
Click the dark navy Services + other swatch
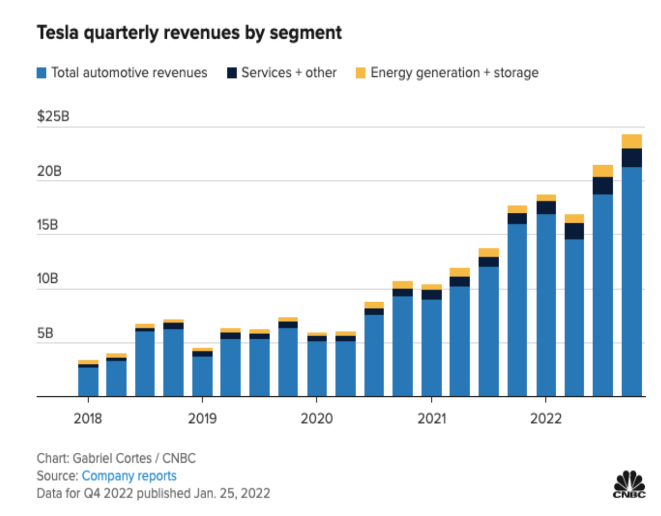point(232,73)
